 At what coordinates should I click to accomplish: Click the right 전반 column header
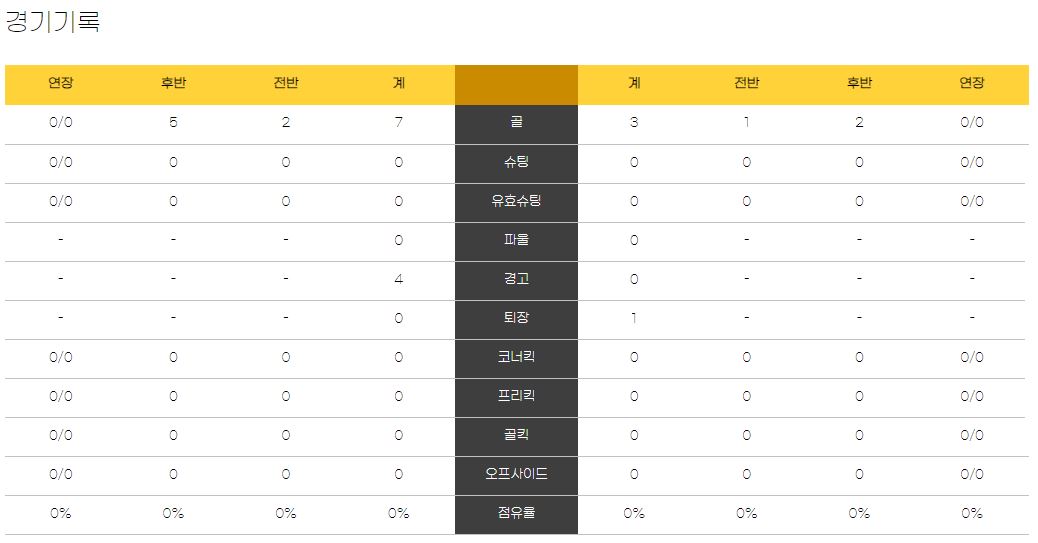(x=747, y=83)
